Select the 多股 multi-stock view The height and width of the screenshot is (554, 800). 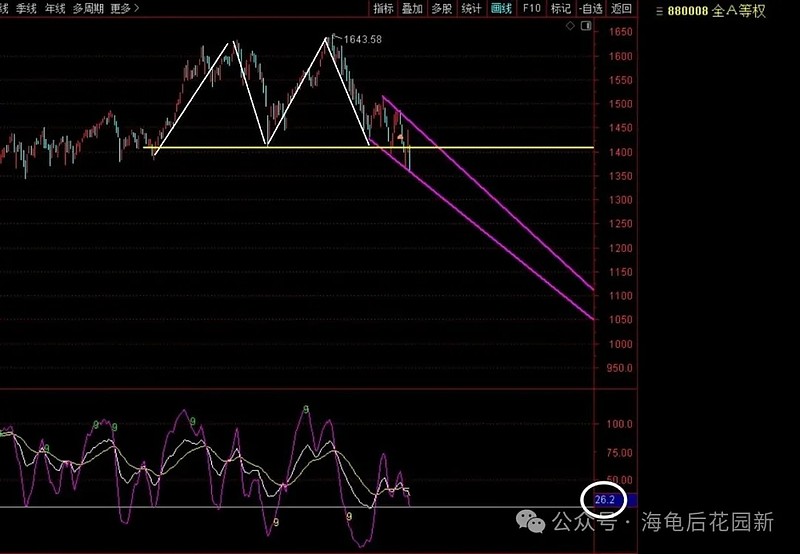pos(442,8)
